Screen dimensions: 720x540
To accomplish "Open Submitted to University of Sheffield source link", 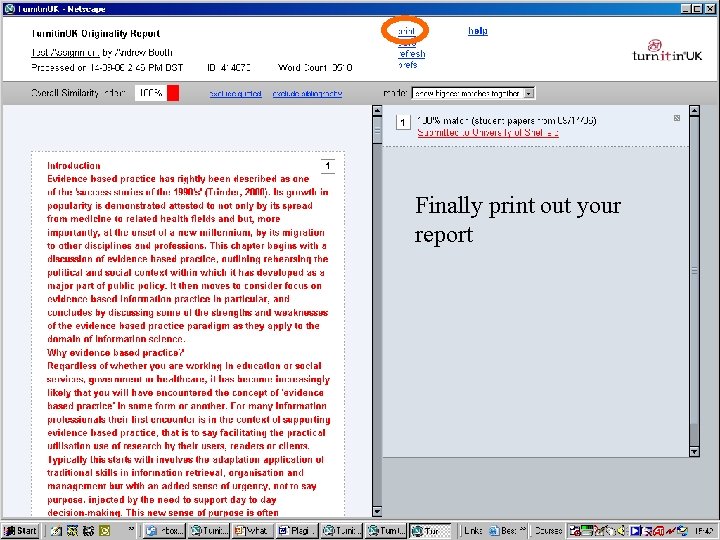I will (488, 133).
